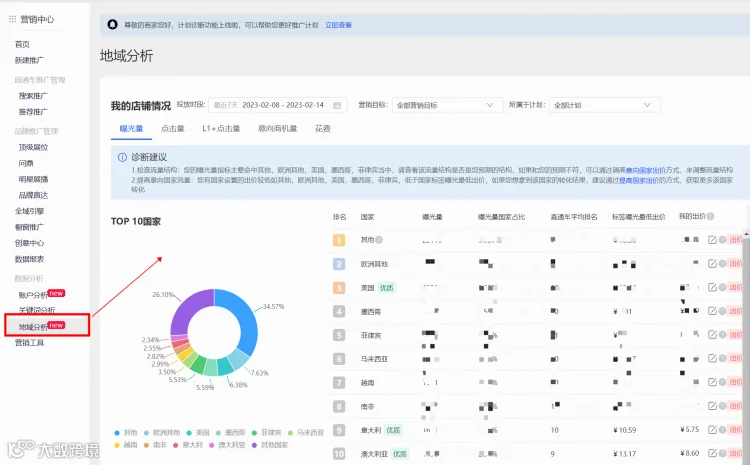Click the info icon beside 其他 country
Screen dimensions: 750x465
pyautogui.click(x=379, y=240)
